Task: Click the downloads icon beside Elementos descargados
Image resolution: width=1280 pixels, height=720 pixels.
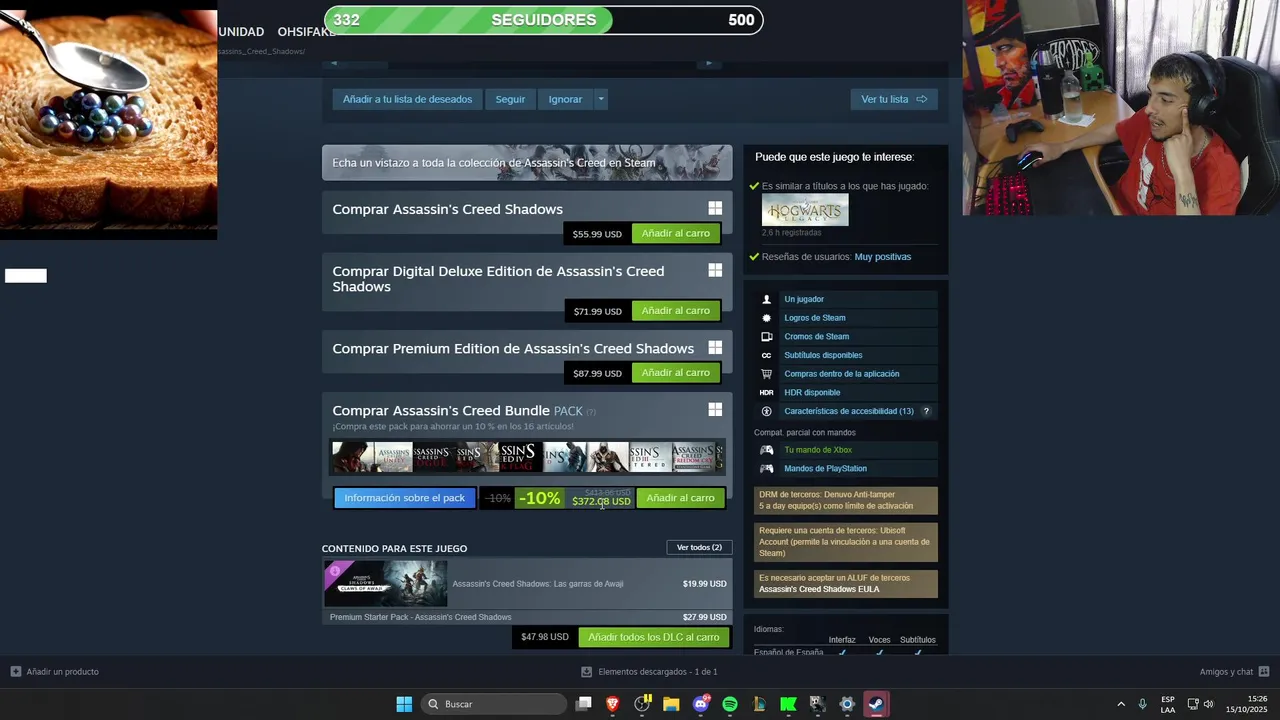Action: [x=587, y=672]
